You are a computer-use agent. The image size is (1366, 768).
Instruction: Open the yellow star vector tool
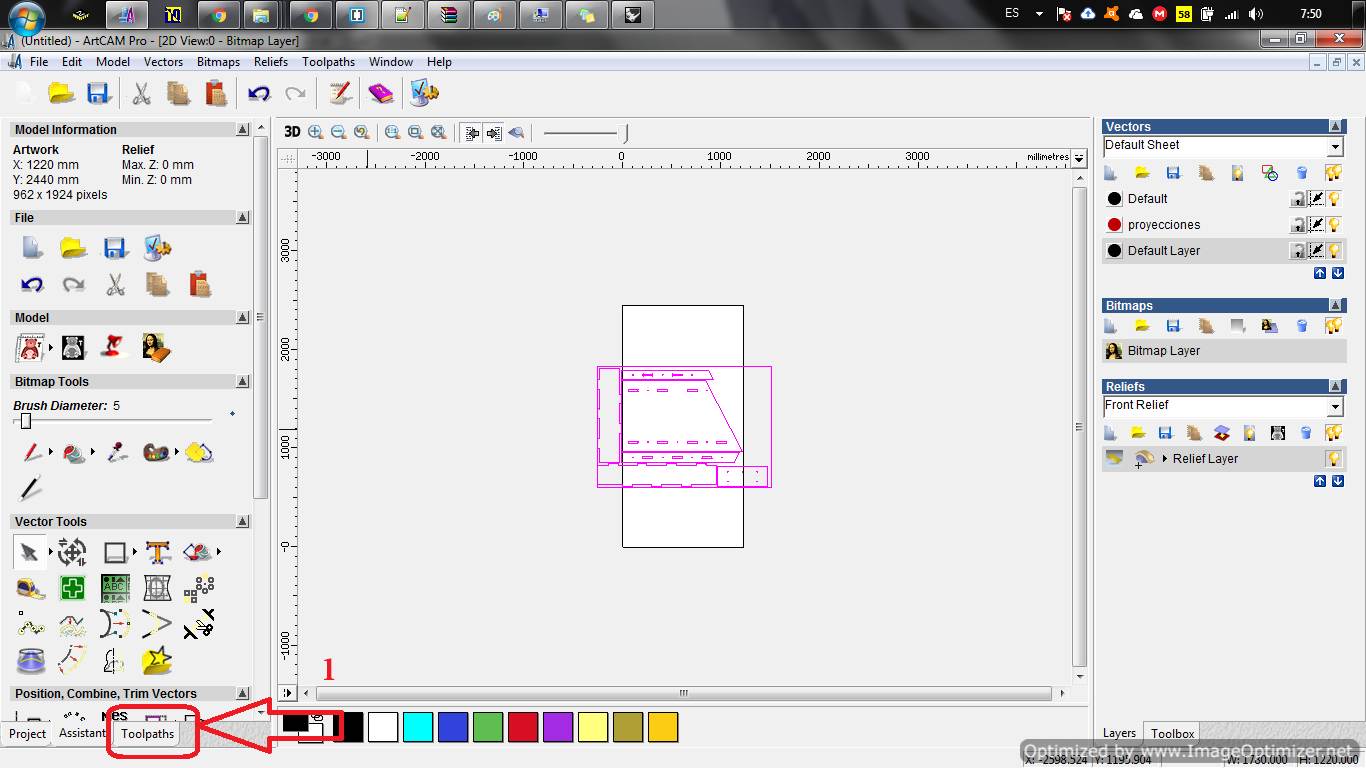[157, 660]
